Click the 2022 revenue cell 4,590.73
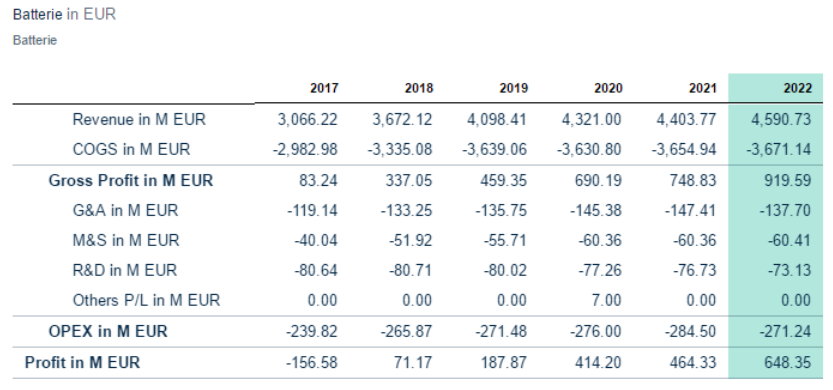This screenshot has height=390, width=833. coord(781,119)
